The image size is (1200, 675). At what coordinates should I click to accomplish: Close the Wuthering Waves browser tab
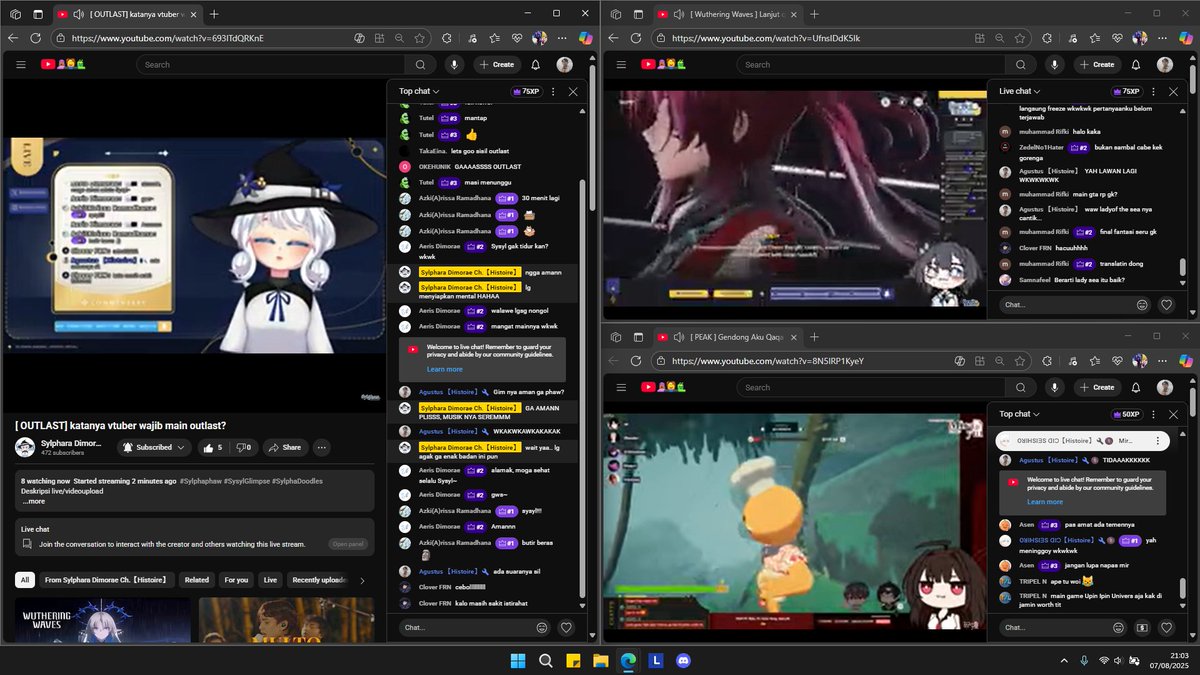pos(795,14)
